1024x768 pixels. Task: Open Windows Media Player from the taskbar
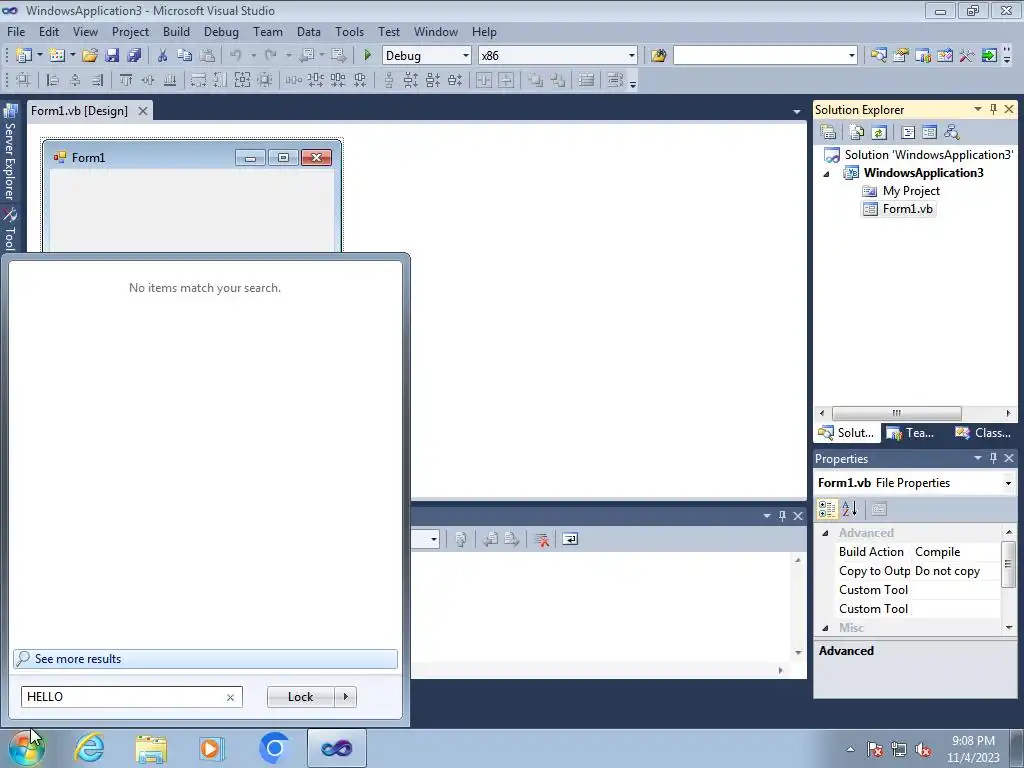tap(211, 748)
